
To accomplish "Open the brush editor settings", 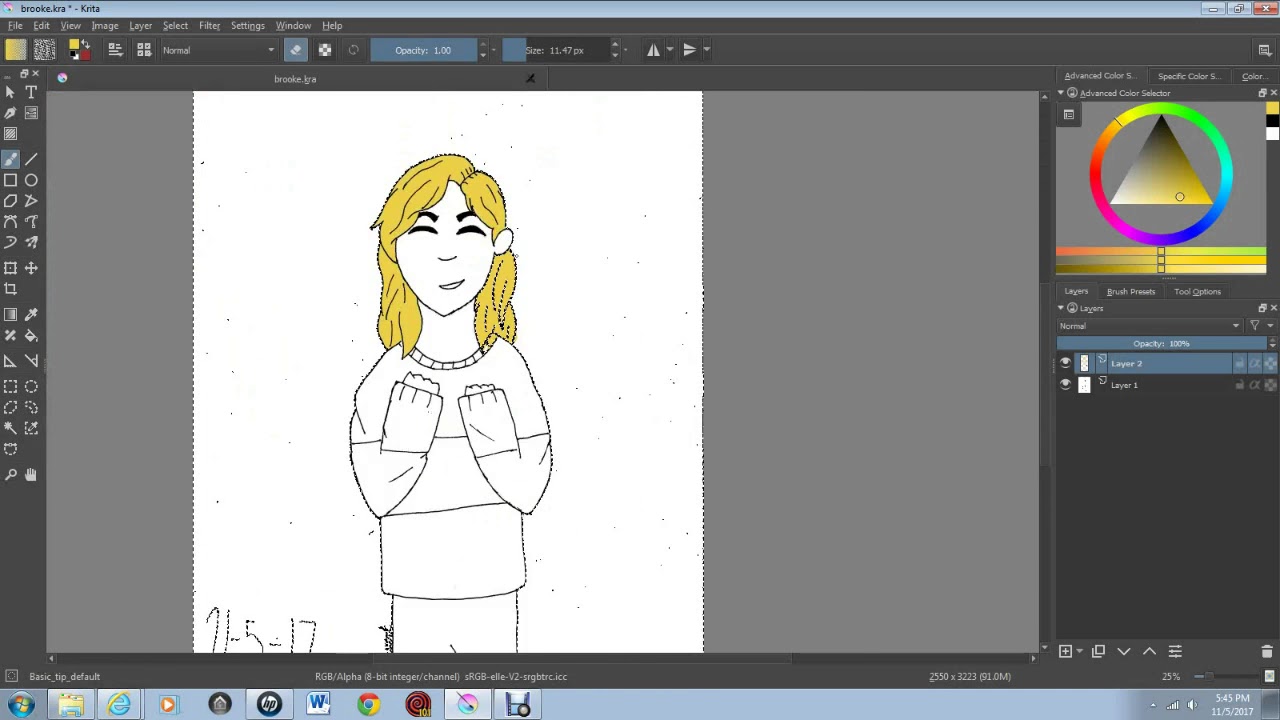I will (x=115, y=50).
